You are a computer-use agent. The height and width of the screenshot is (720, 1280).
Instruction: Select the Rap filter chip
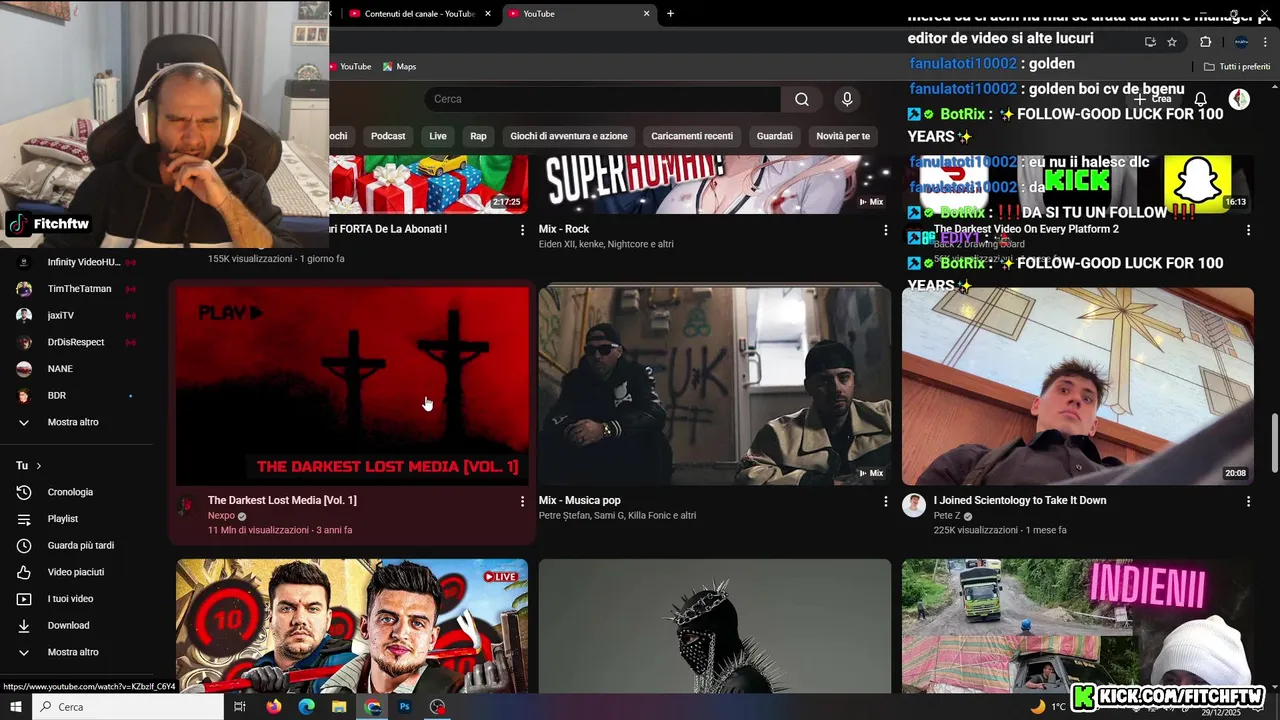[478, 136]
